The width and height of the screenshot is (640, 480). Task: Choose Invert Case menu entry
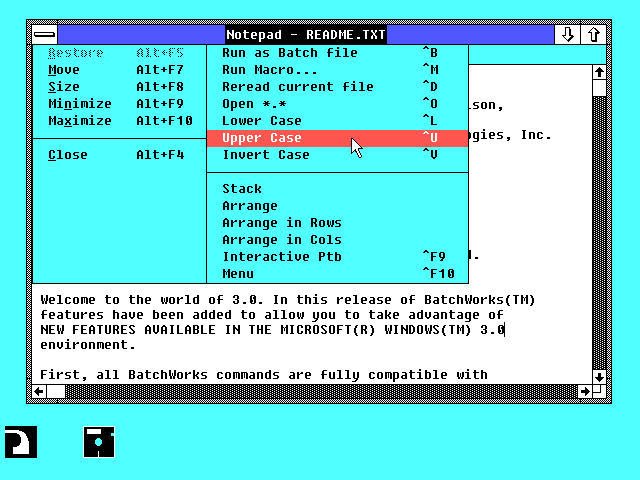point(338,155)
